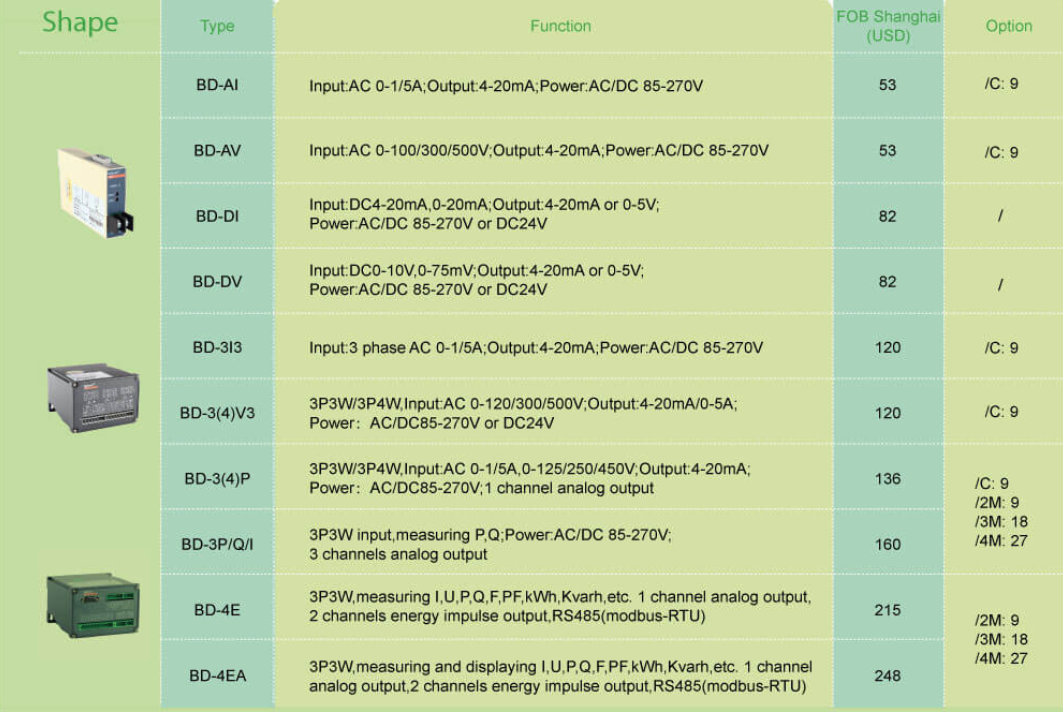Click the 'BD-3(4)V3' type cell

[x=217, y=413]
